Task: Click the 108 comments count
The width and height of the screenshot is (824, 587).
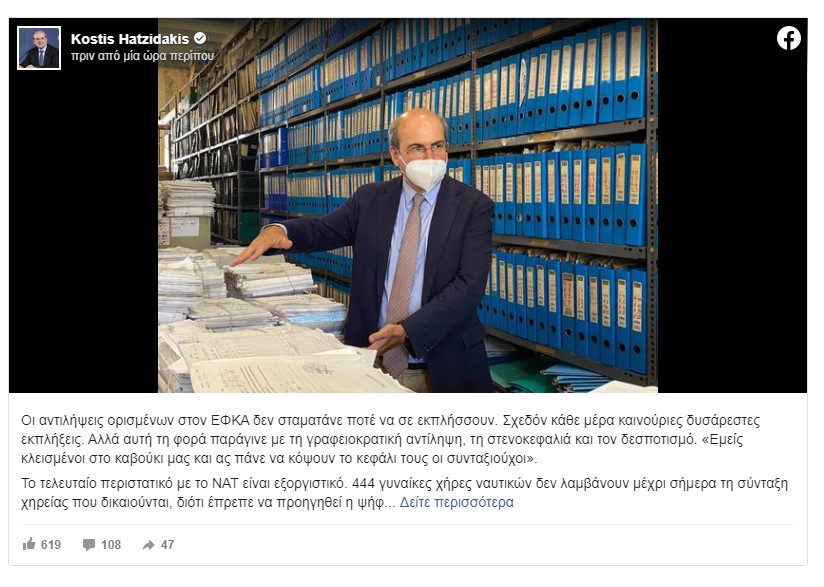Action: (x=111, y=545)
